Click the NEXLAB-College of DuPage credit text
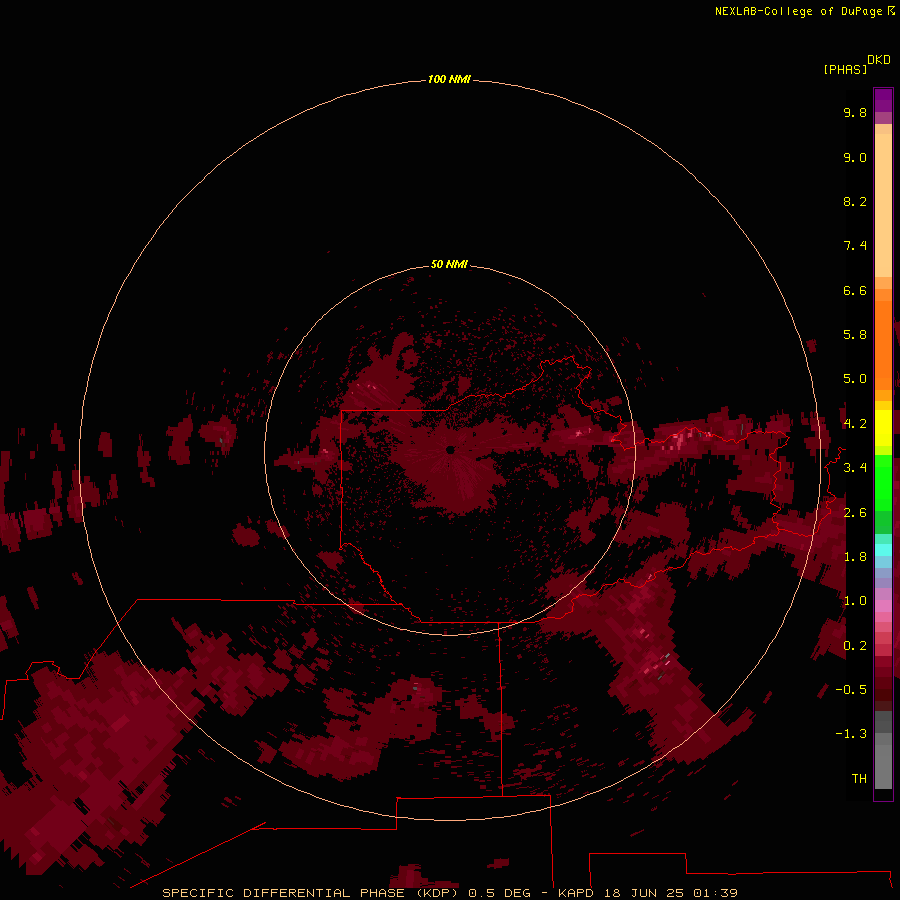900x900 pixels. coord(798,11)
